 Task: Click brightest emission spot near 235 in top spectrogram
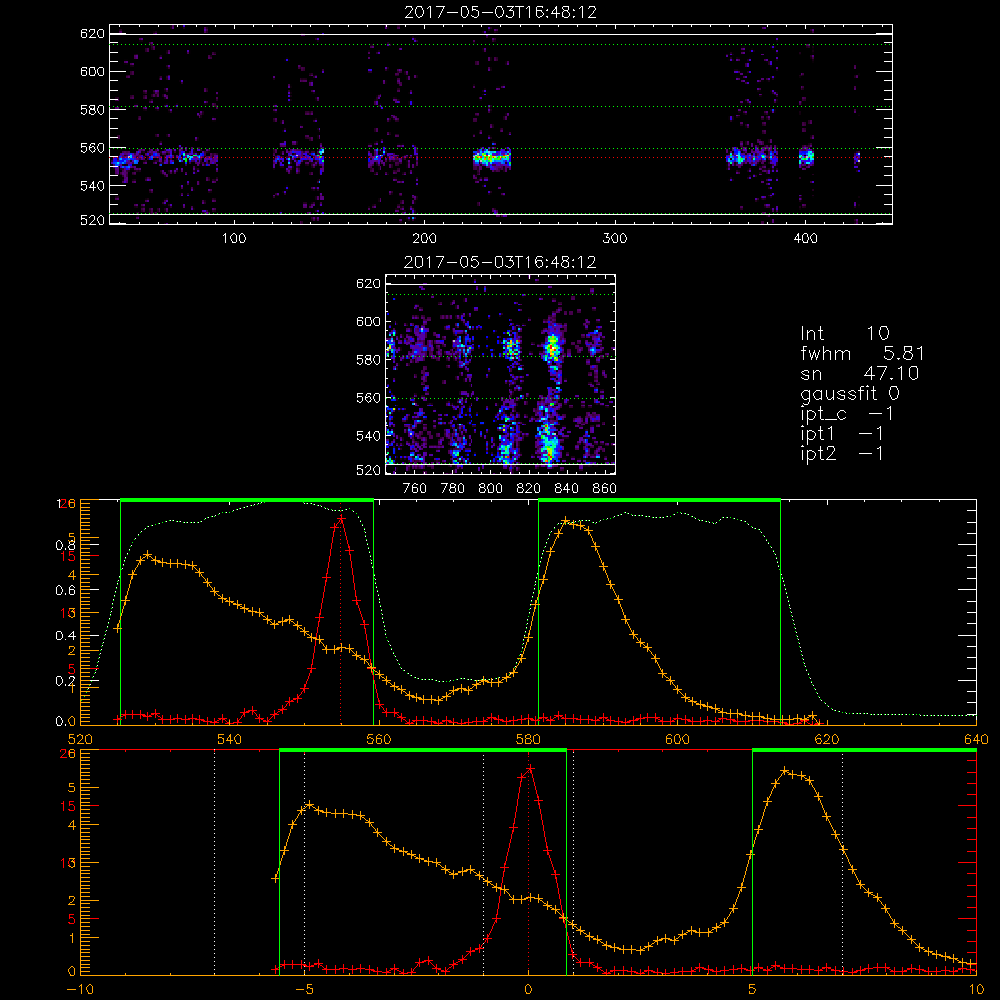(489, 157)
